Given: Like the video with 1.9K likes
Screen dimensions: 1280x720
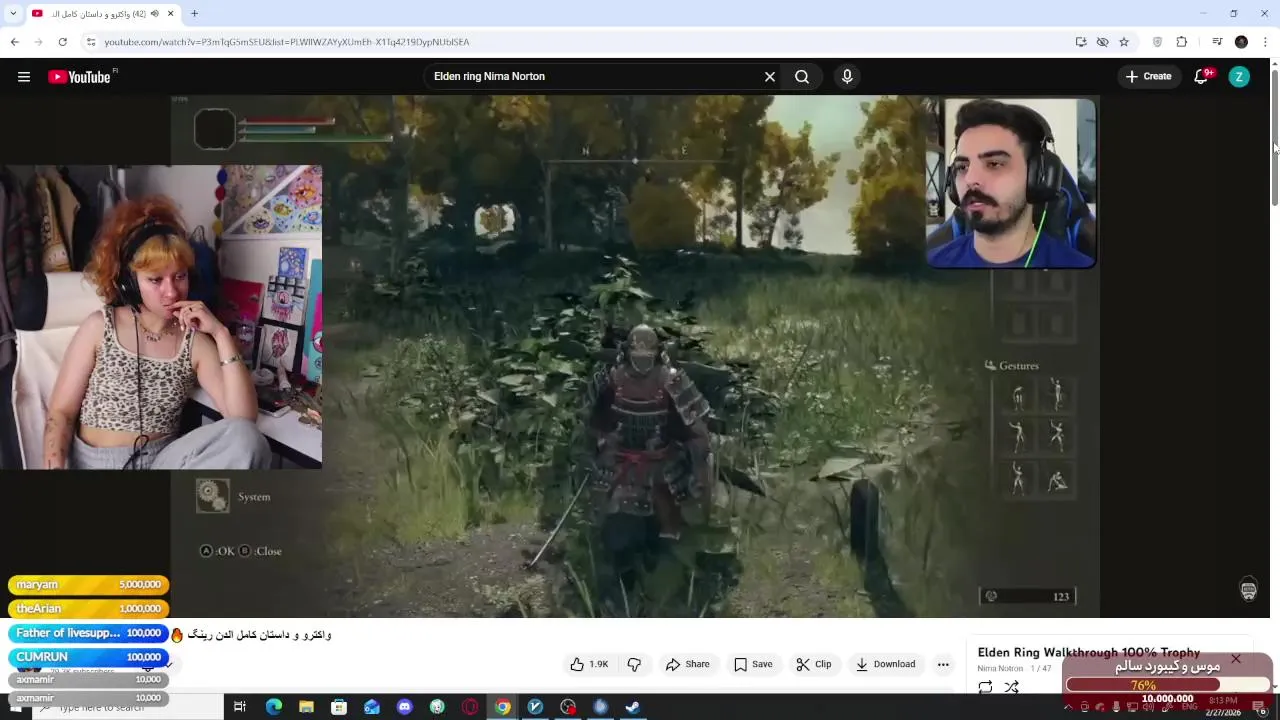Looking at the screenshot, I should coord(590,664).
